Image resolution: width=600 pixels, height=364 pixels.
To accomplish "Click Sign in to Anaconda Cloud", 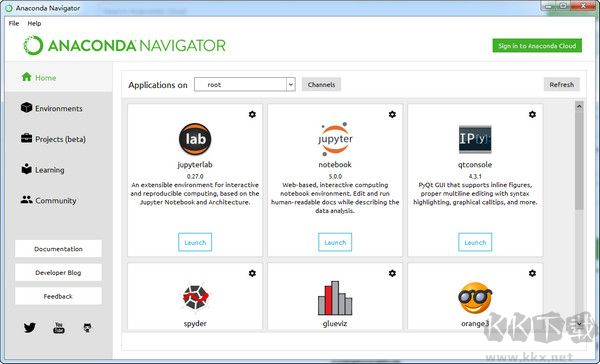I will pyautogui.click(x=537, y=46).
